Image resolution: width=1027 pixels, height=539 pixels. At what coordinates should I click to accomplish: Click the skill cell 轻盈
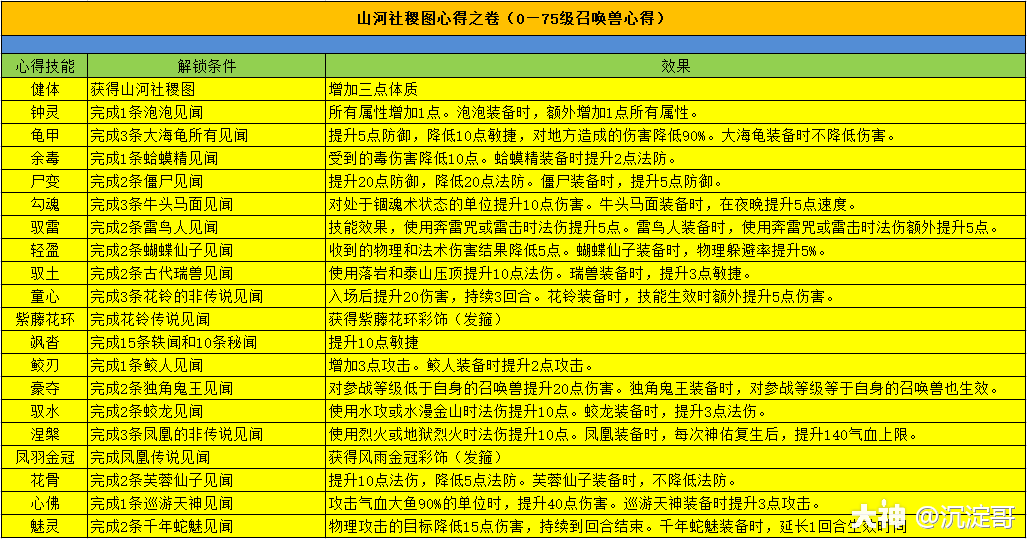click(x=45, y=250)
